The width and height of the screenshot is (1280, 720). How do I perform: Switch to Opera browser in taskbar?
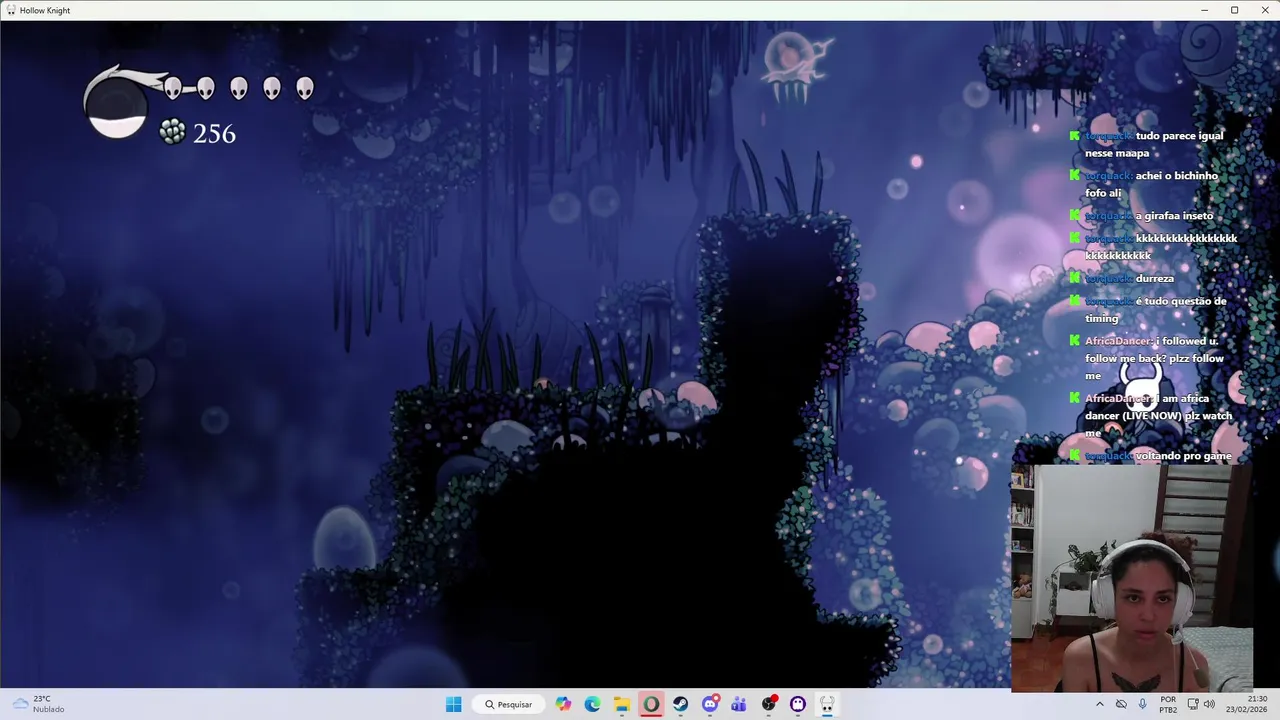tap(651, 704)
